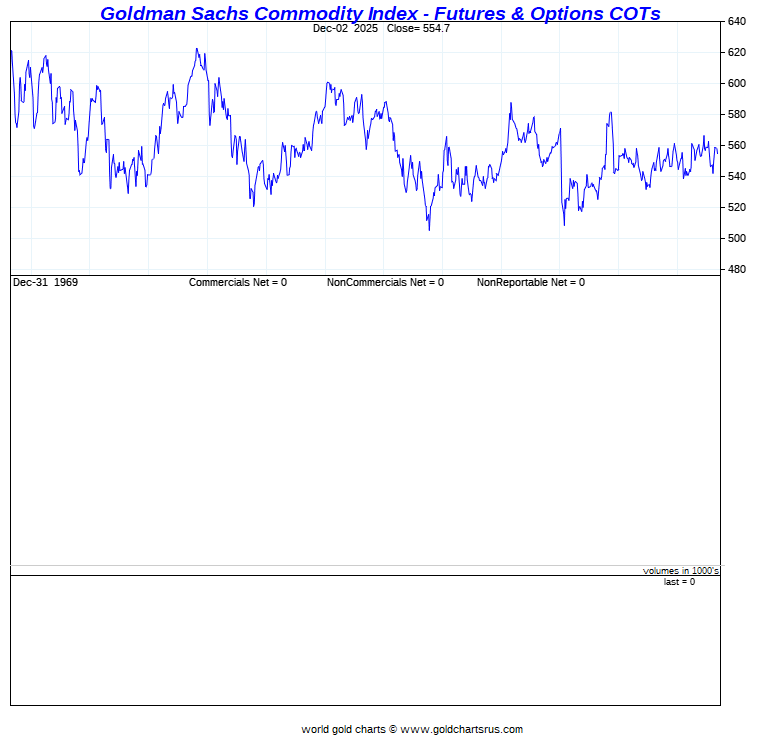Click the last = 0 label
760x735 pixels.
pos(680,582)
